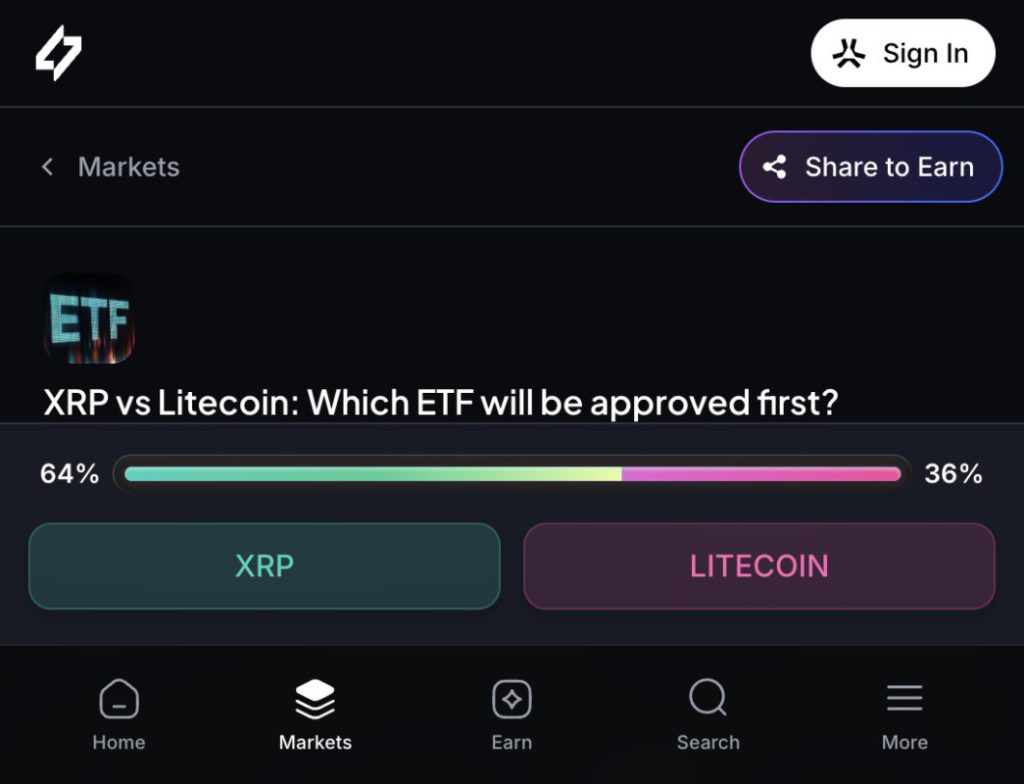Viewport: 1024px width, 784px height.
Task: Click the green XRP portion of progress bar
Action: 372,474
